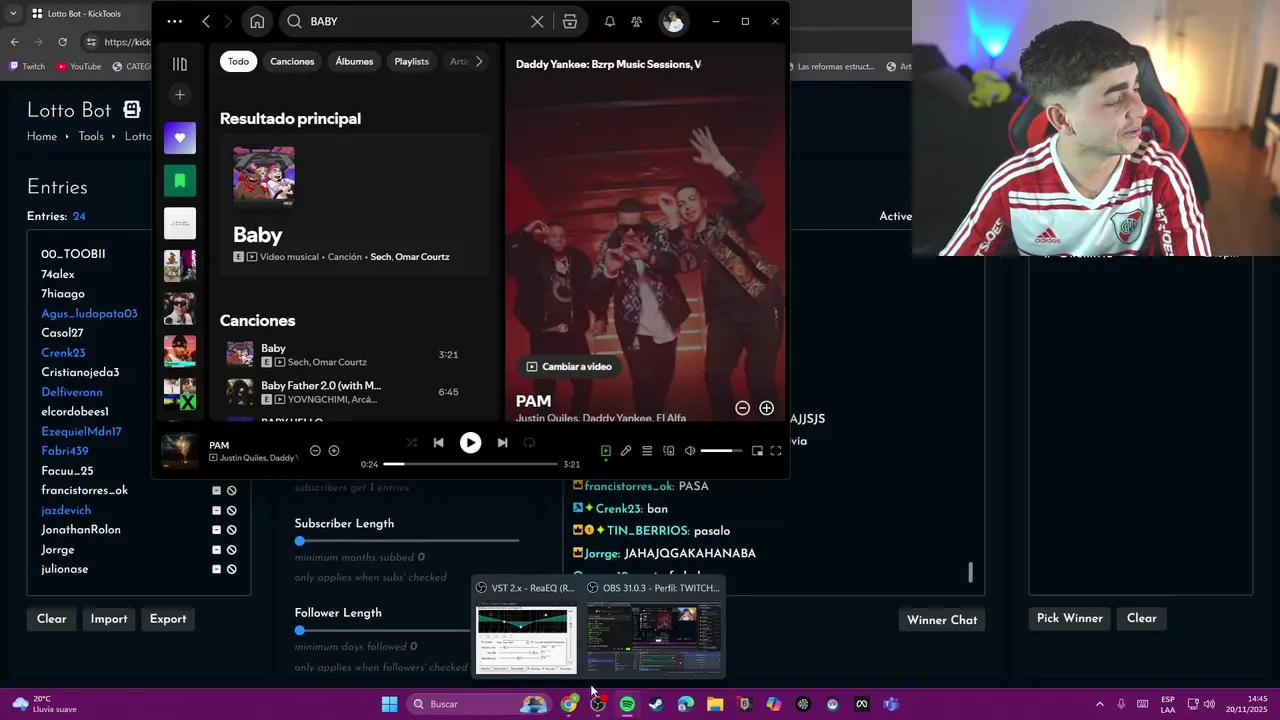The image size is (1280, 720).
Task: Open Liked Songs purple heart
Action: click(x=180, y=138)
